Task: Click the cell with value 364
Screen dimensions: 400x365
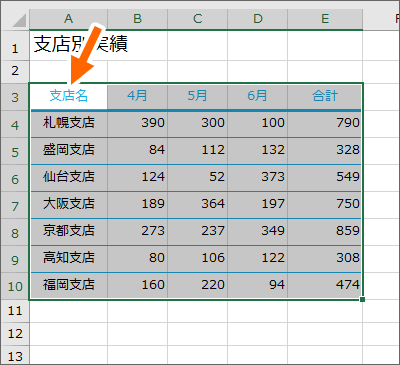Action: 198,205
